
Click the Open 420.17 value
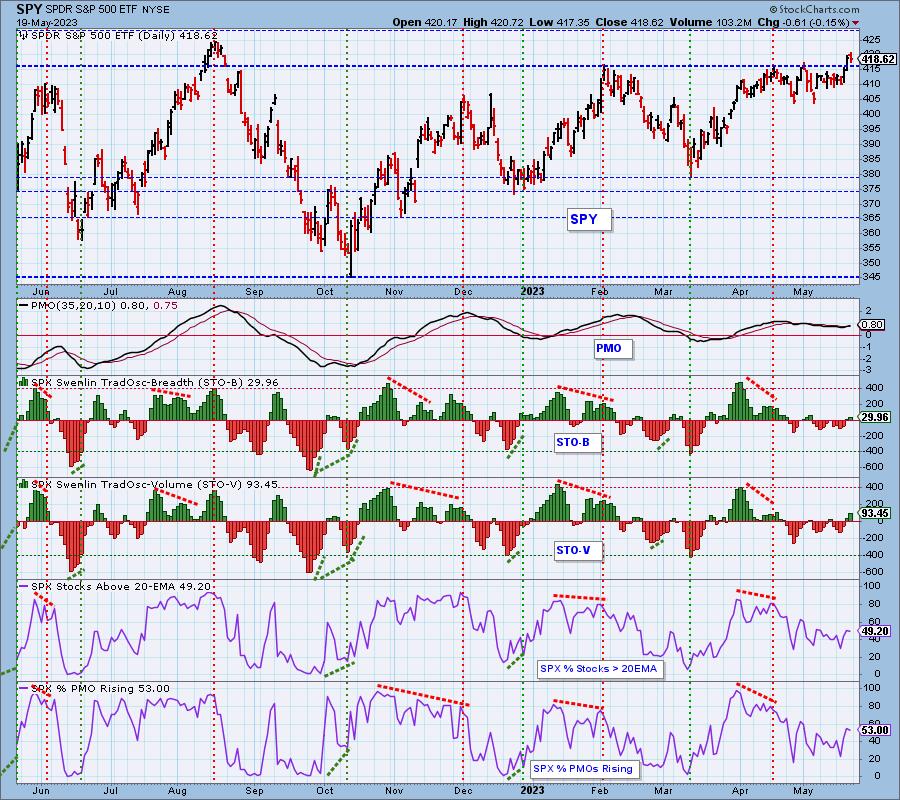[x=425, y=22]
